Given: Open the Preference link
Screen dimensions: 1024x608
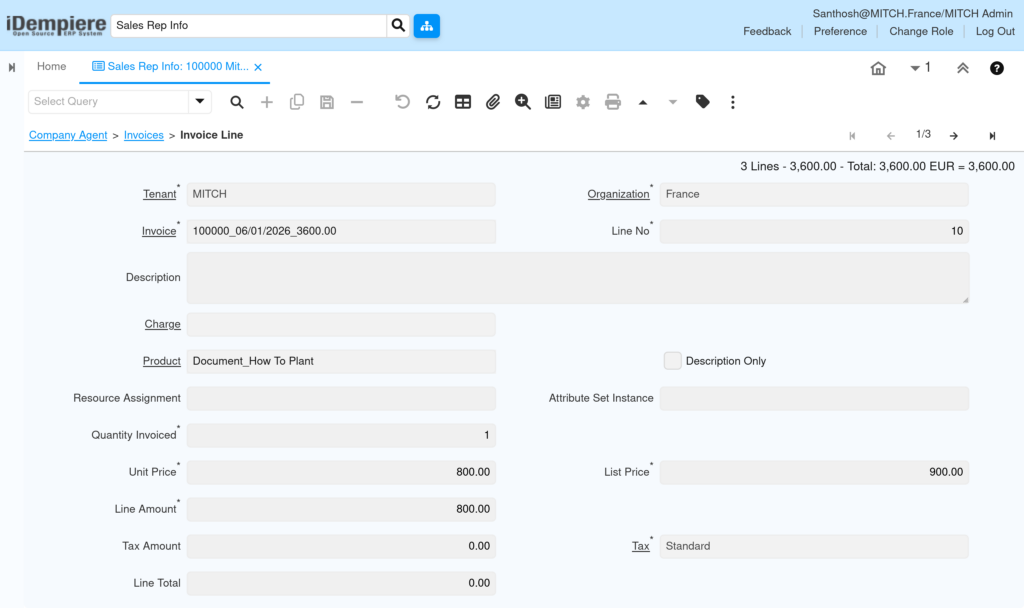Looking at the screenshot, I should click(840, 31).
